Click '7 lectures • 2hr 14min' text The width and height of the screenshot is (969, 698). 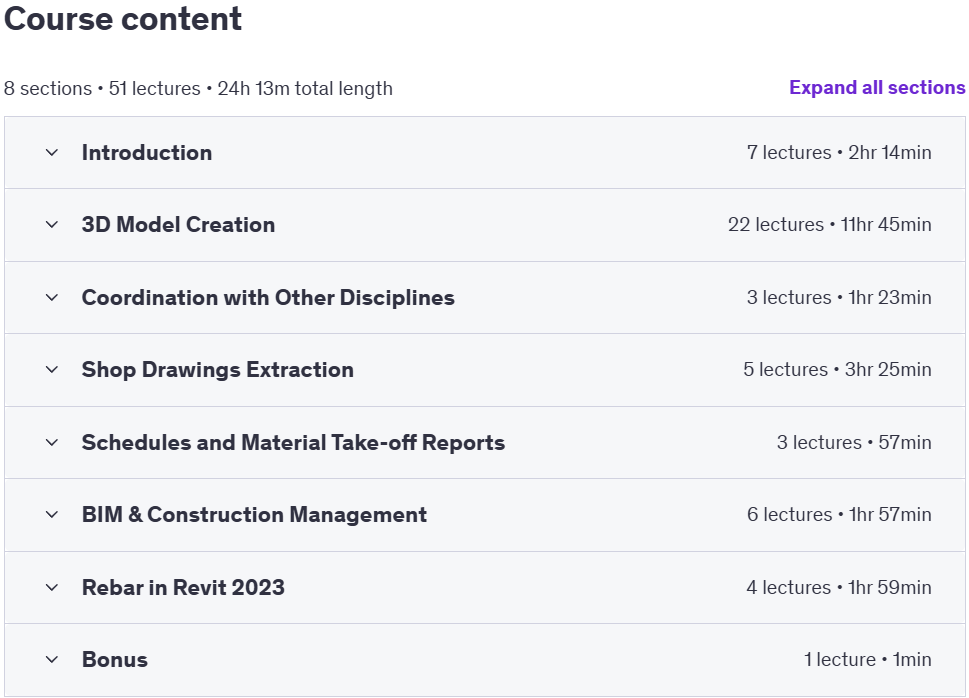(x=839, y=153)
